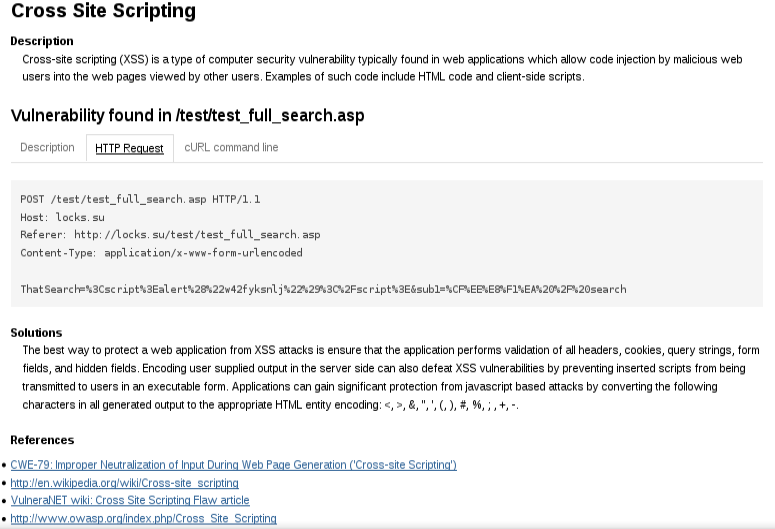Click the References section heading

43,440
